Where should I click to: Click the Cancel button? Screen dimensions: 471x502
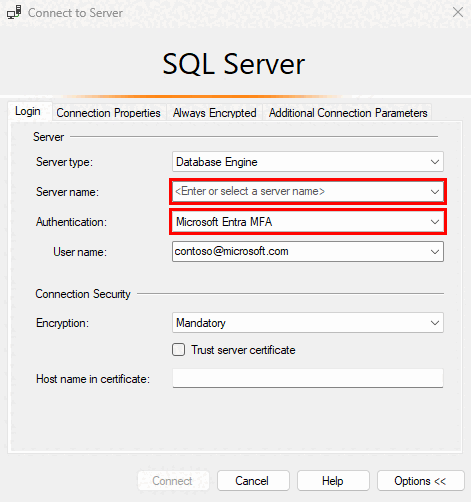(253, 481)
